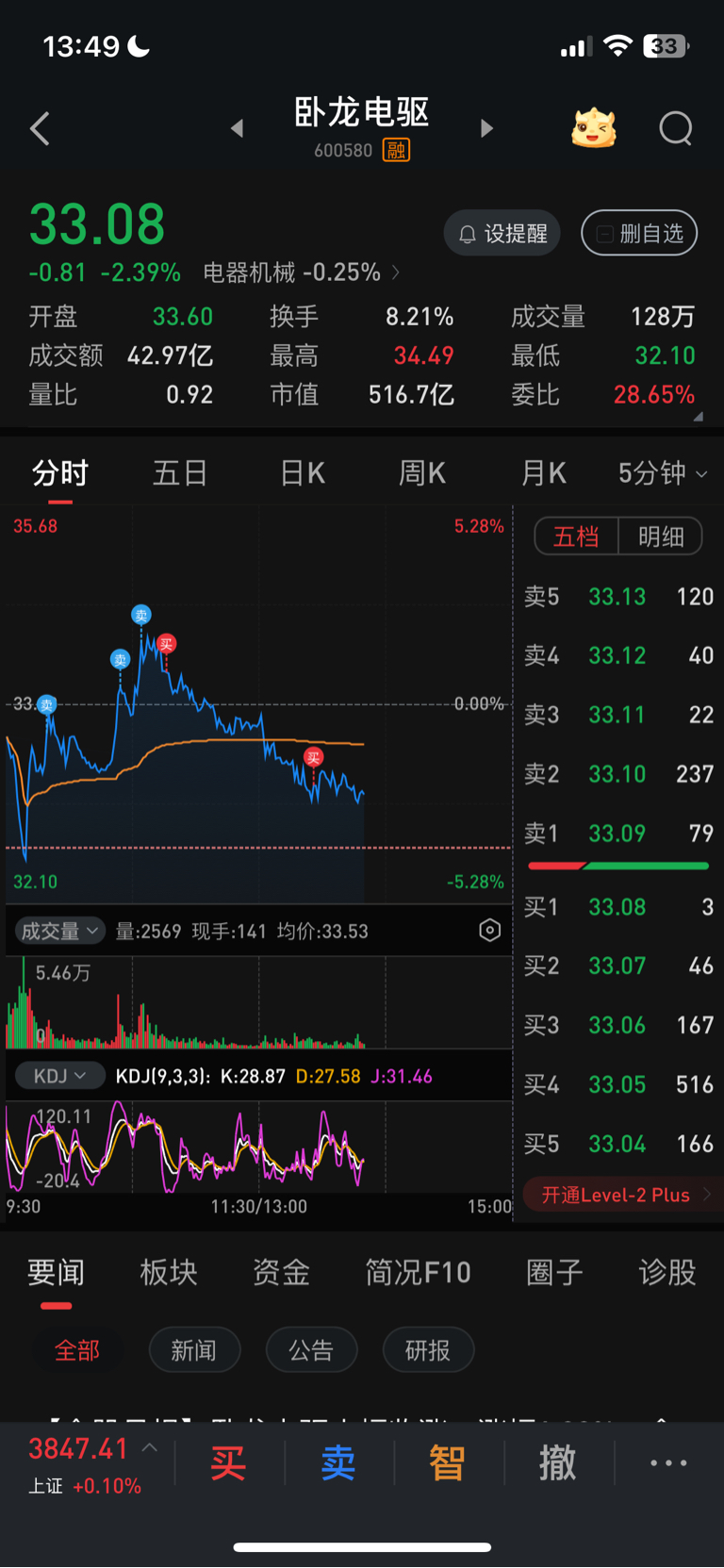Open the three-dot more menu
Screen dimensions: 724x1568
668,1463
